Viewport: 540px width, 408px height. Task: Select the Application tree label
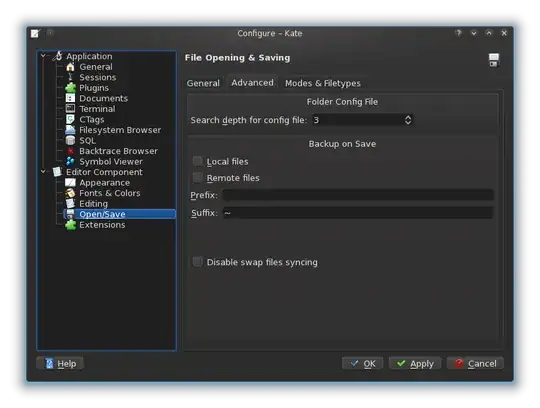coord(89,56)
